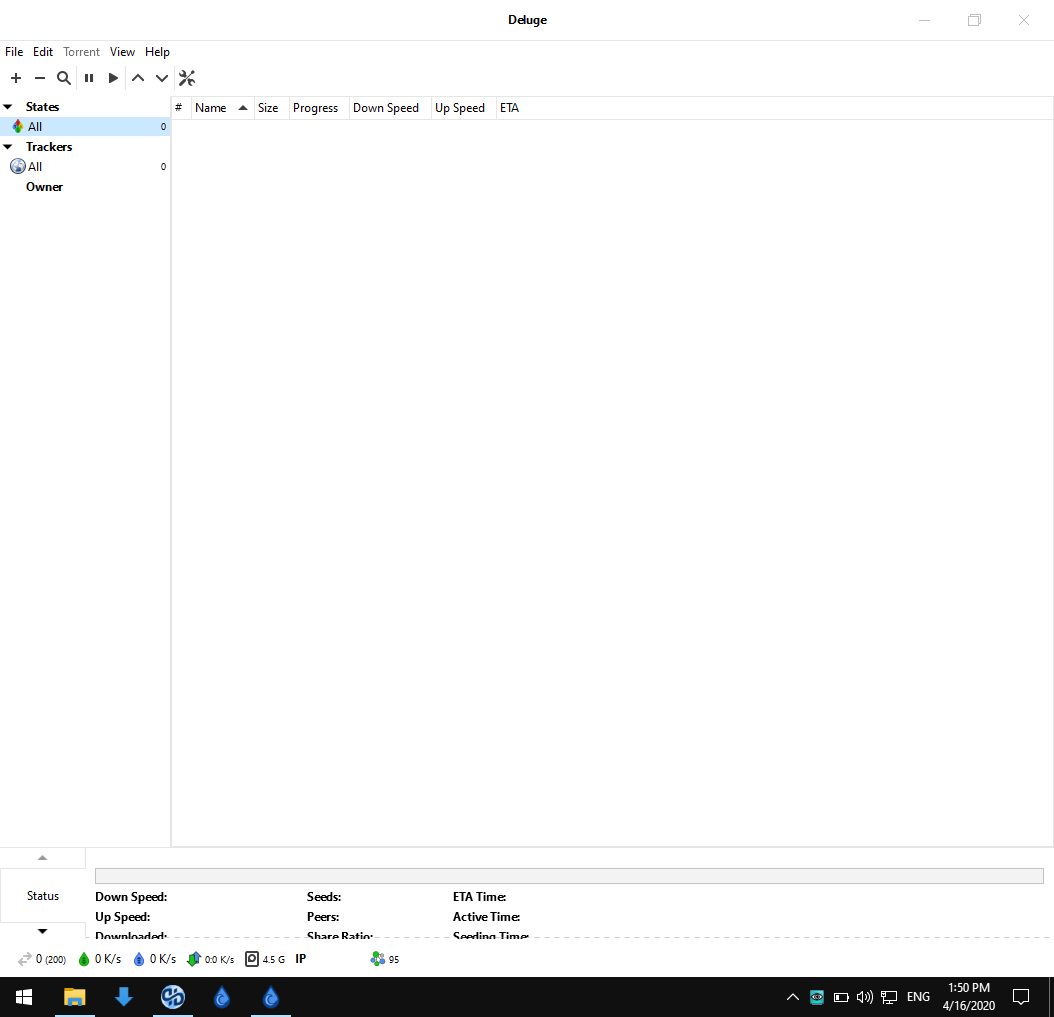1054x1017 pixels.
Task: Click the free disk space status icon
Action: [x=251, y=959]
